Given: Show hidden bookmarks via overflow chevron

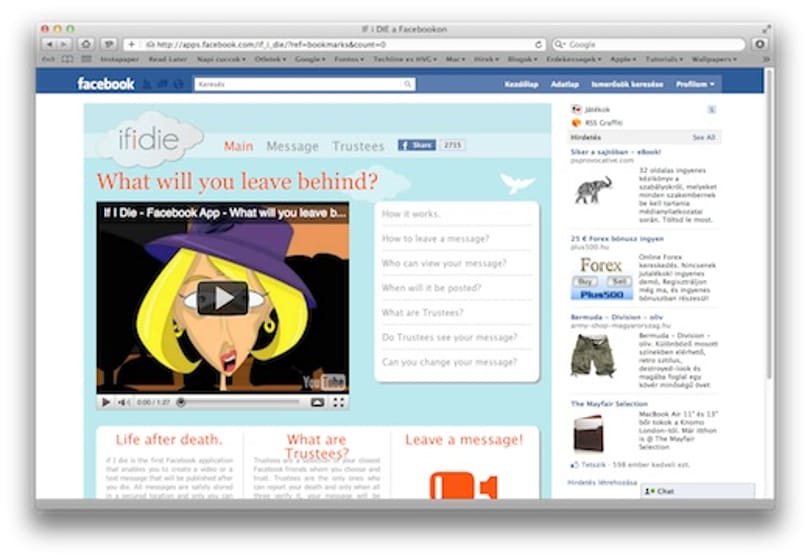Looking at the screenshot, I should click(766, 59).
